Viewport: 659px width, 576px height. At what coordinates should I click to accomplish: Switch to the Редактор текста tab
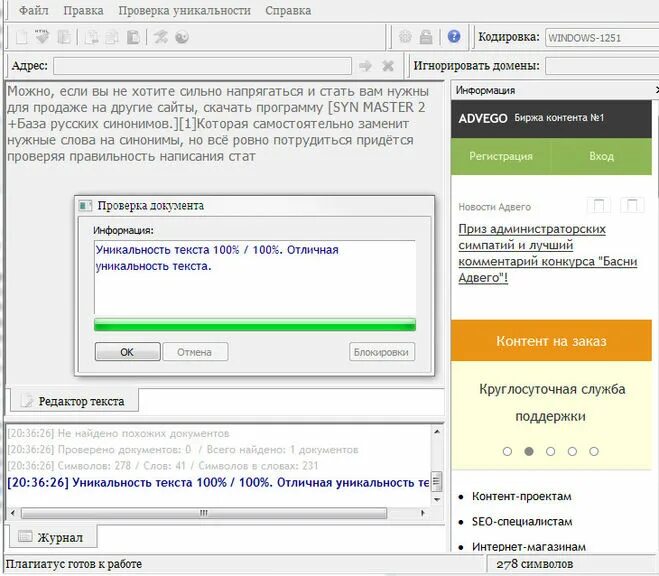[x=74, y=401]
